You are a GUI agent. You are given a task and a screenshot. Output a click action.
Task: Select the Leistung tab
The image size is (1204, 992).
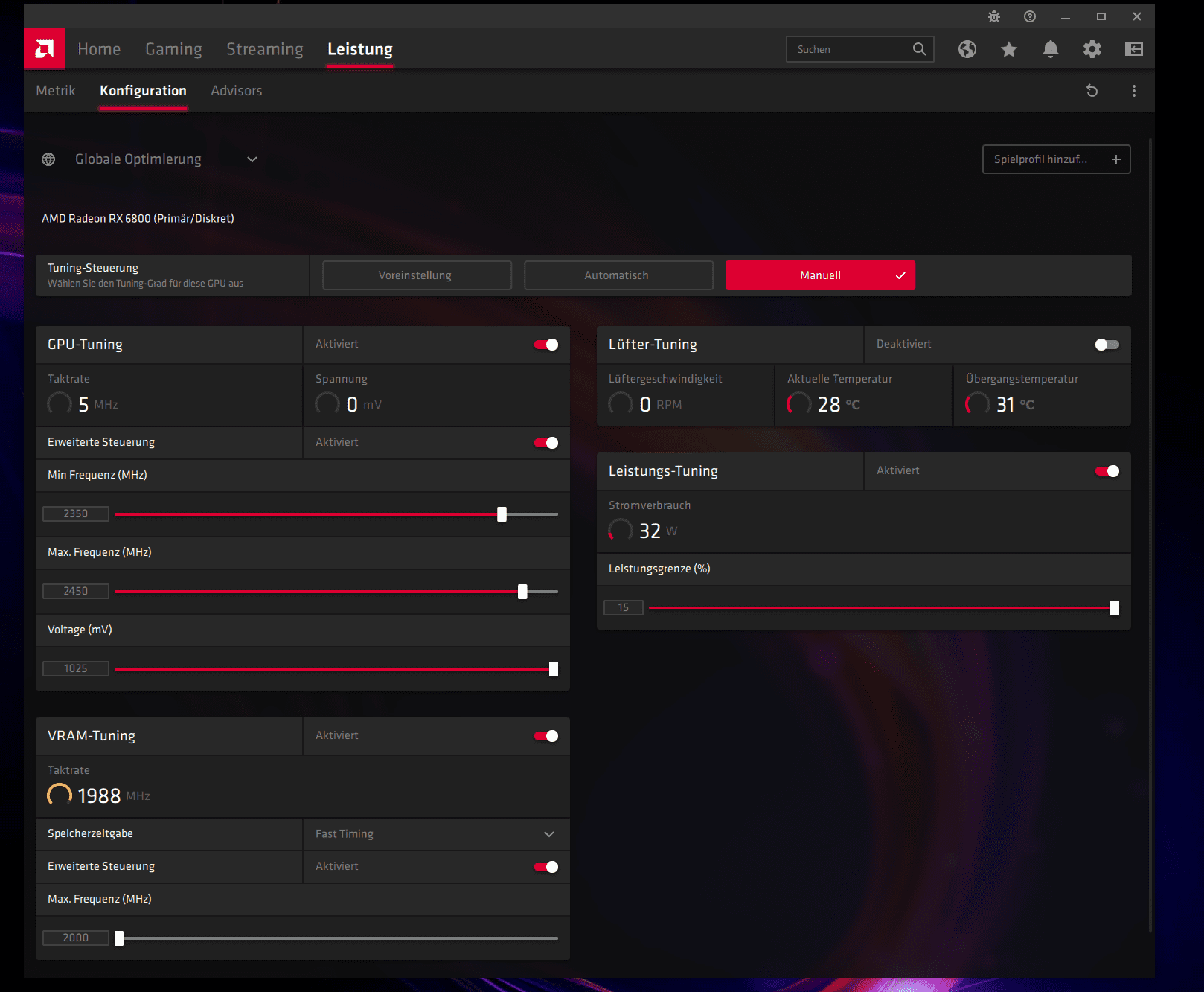360,49
